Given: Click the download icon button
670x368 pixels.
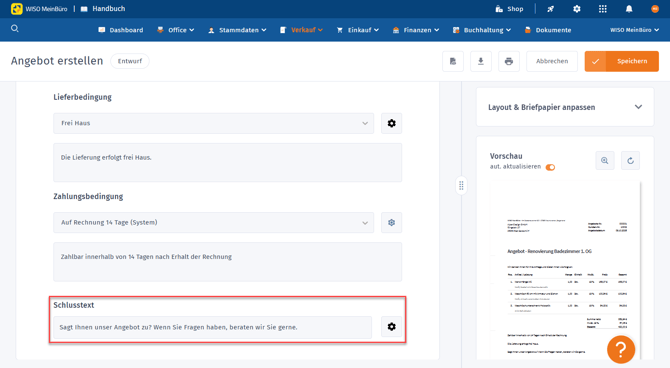Looking at the screenshot, I should 481,62.
